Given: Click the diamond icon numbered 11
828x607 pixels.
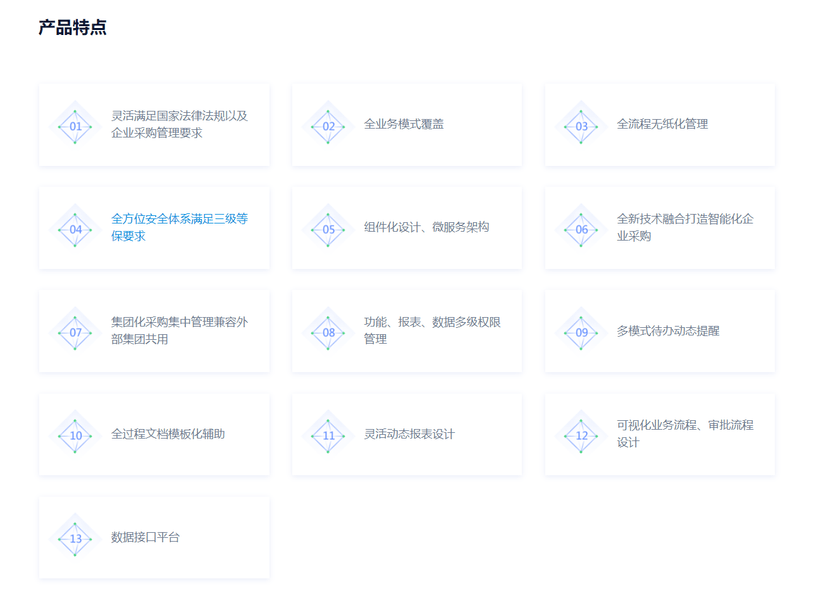Looking at the screenshot, I should [328, 435].
